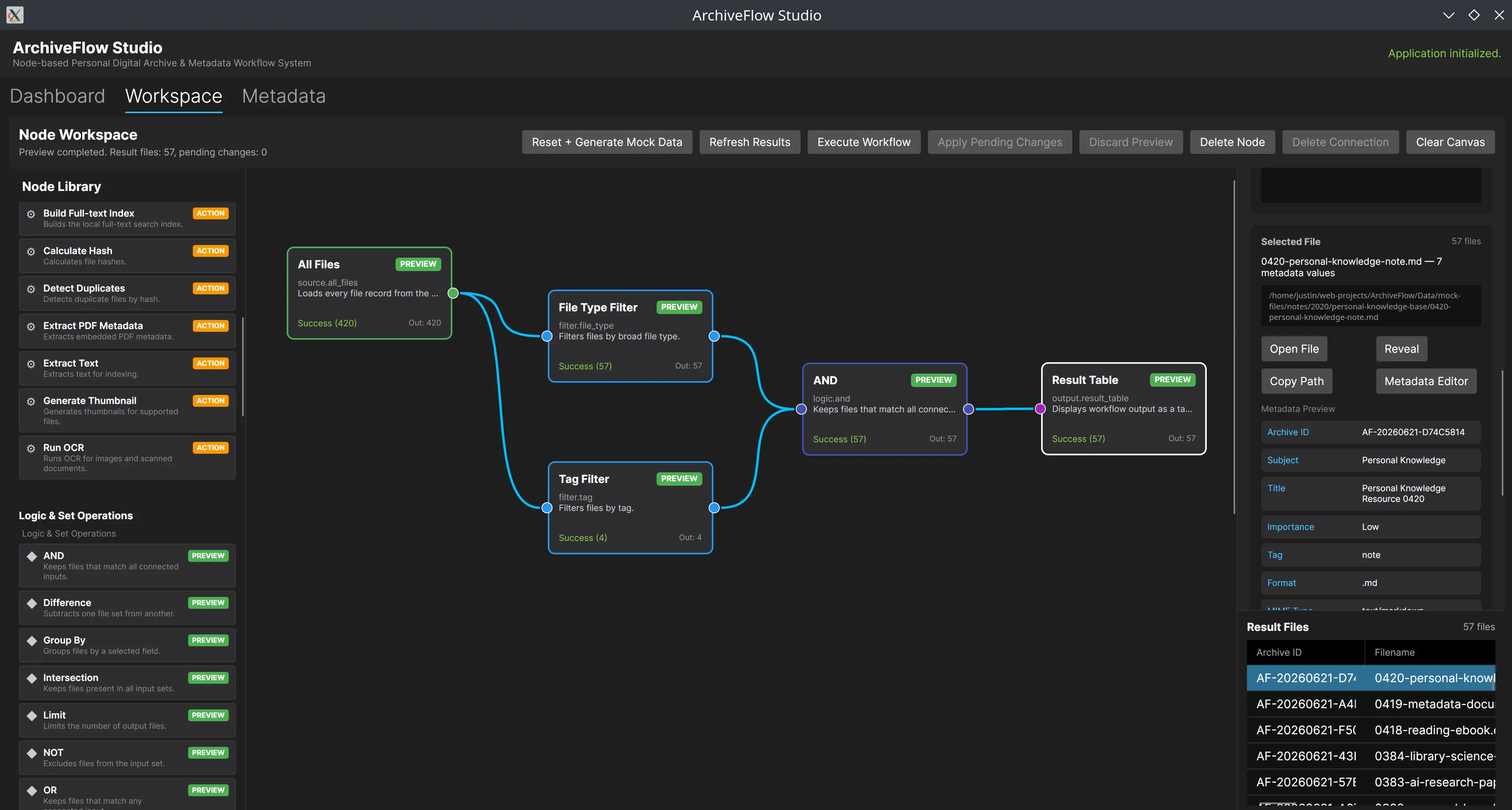The height and width of the screenshot is (810, 1512).
Task: Click the Node Library vertical scrollbar
Action: 243,367
